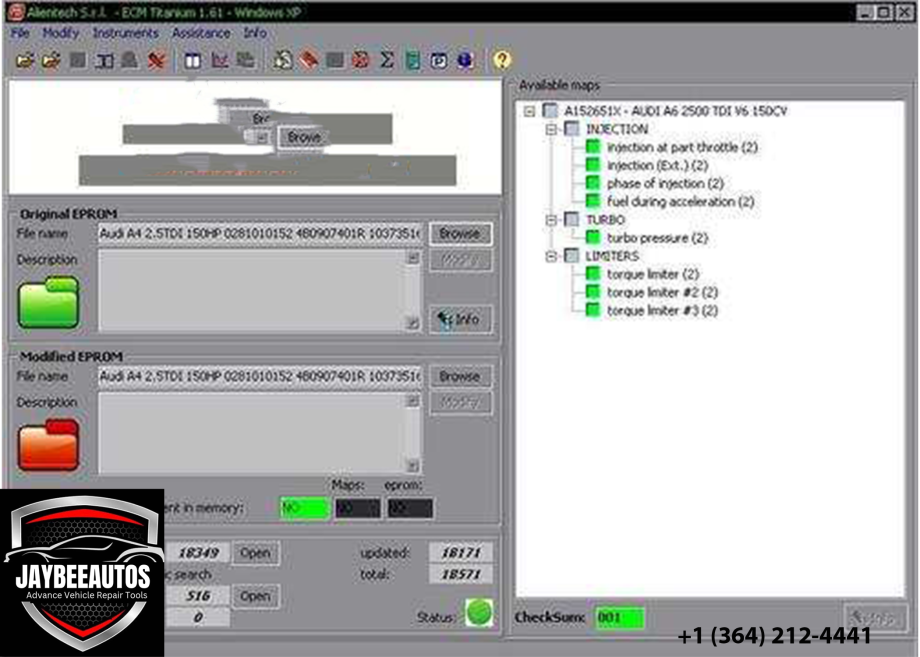
Task: Select injection (Ext.) (2) map
Action: 657,165
